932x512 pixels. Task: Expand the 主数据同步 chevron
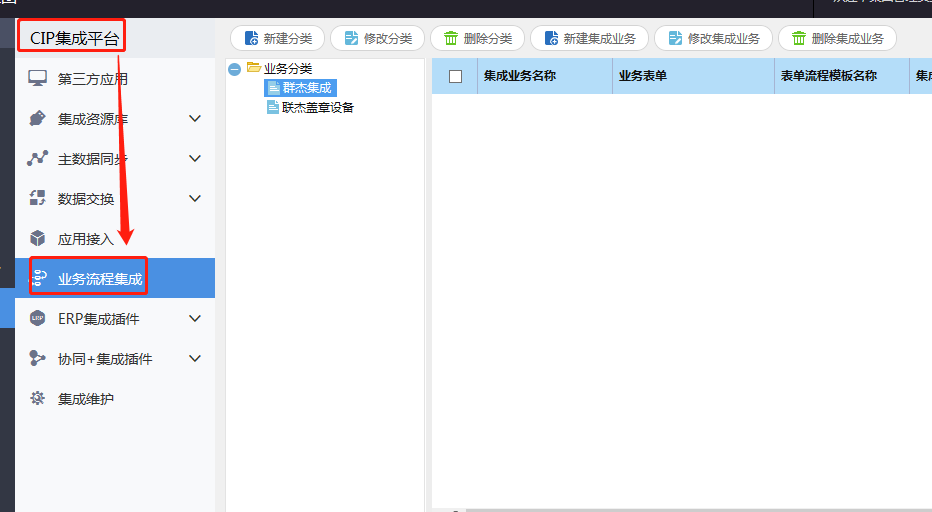pos(194,158)
